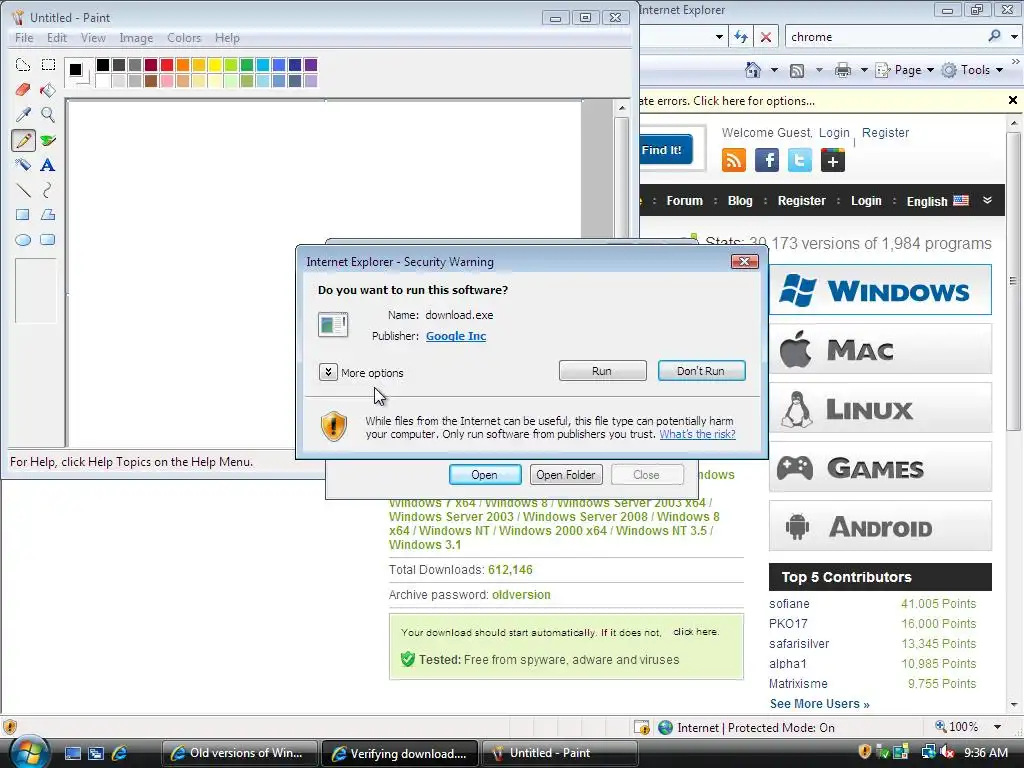Click the magnifier search icon in IE

click(x=994, y=36)
